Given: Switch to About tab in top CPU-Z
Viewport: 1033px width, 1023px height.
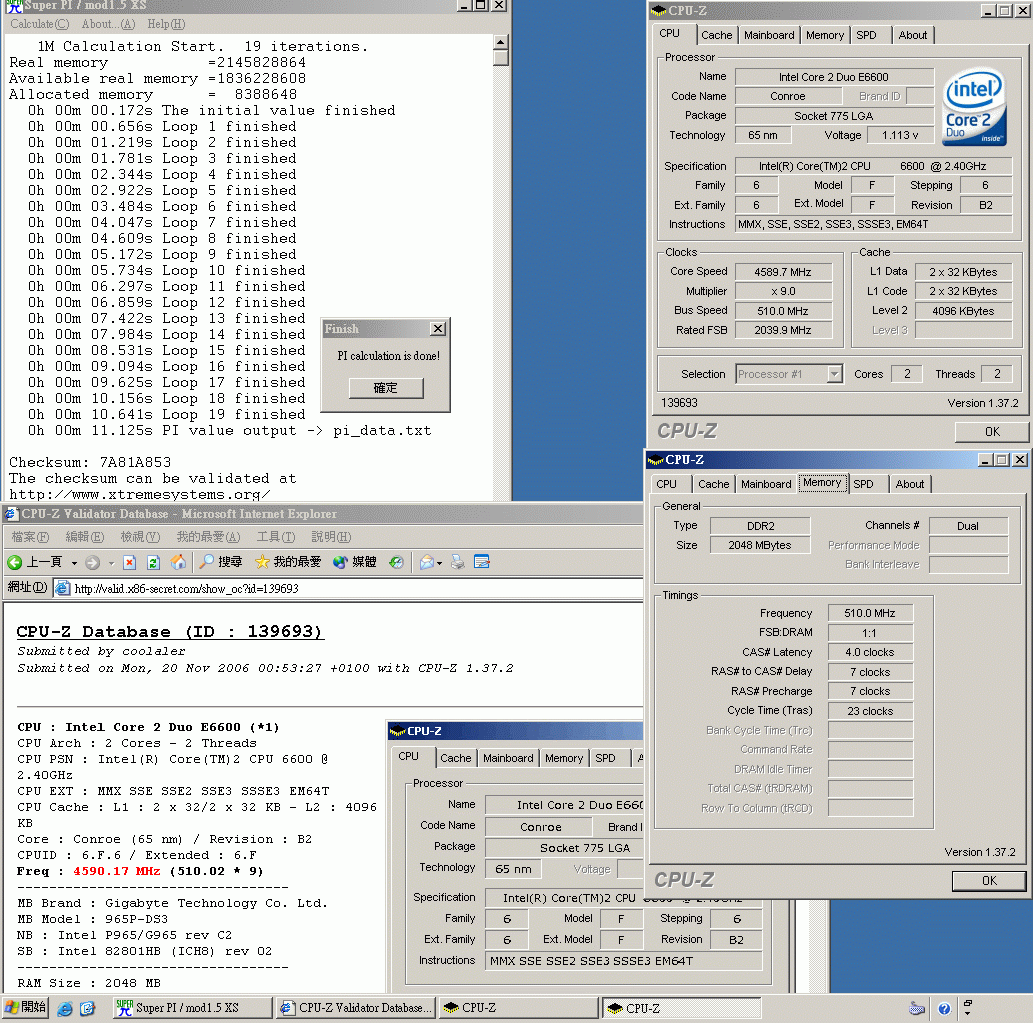Looking at the screenshot, I should [x=912, y=35].
